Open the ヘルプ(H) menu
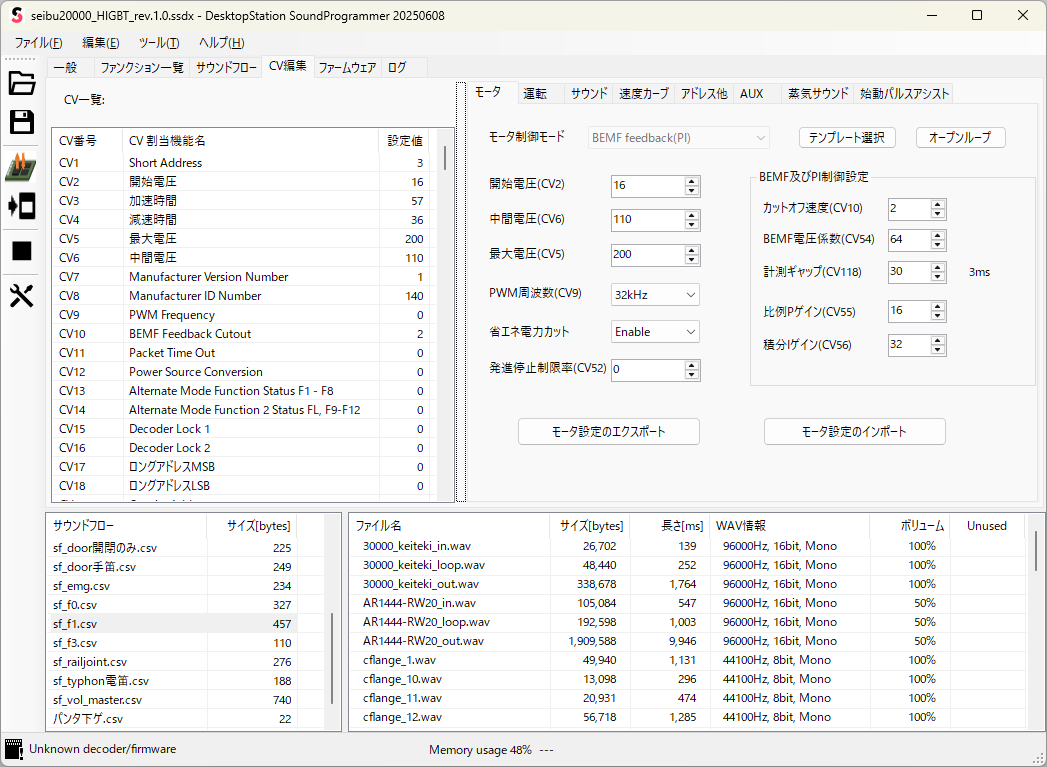 coord(222,43)
